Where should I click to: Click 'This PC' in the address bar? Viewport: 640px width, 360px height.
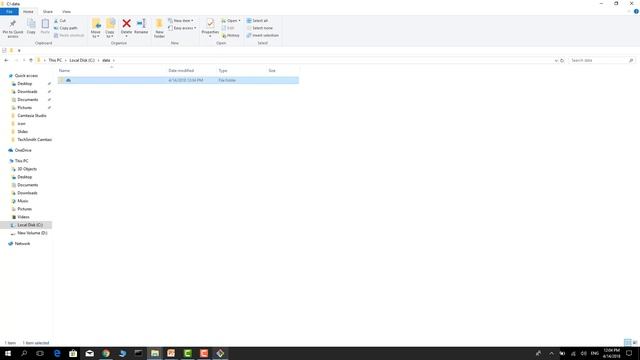(55, 60)
